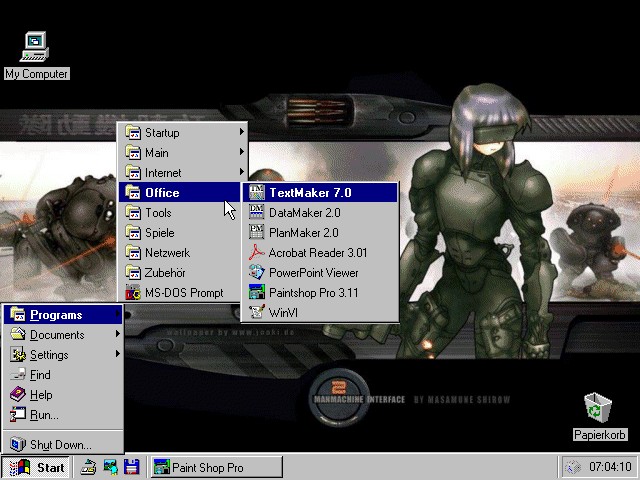Select the Office submenu entry
Viewport: 640px width, 480px height.
click(x=179, y=192)
